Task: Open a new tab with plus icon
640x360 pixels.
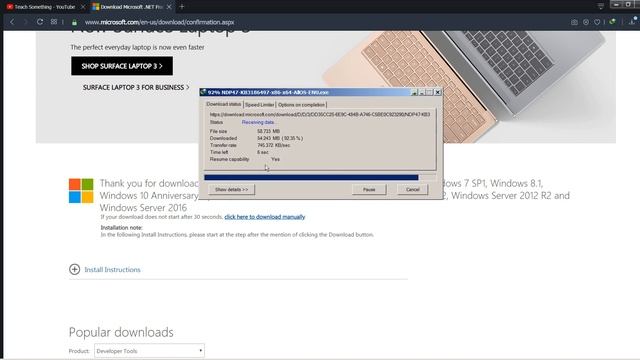Action: [x=182, y=7]
